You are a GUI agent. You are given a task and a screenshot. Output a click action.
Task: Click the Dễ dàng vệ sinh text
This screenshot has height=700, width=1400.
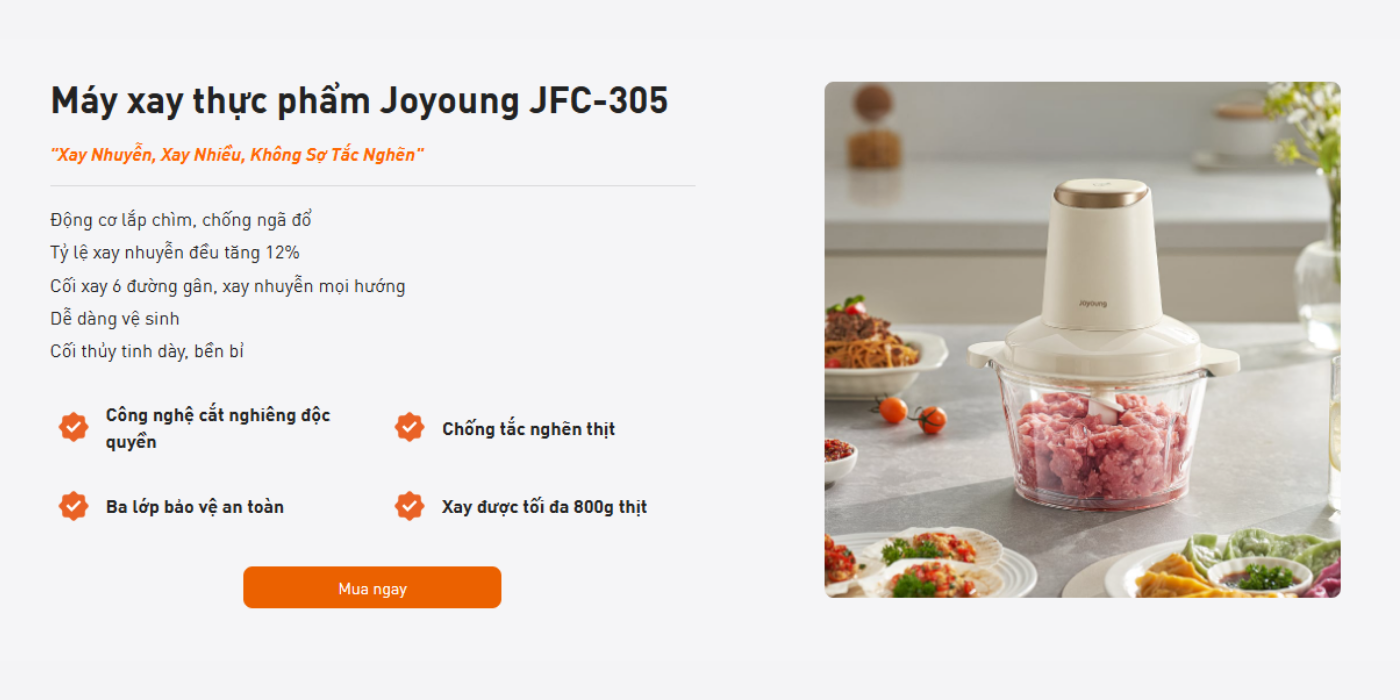(x=115, y=319)
